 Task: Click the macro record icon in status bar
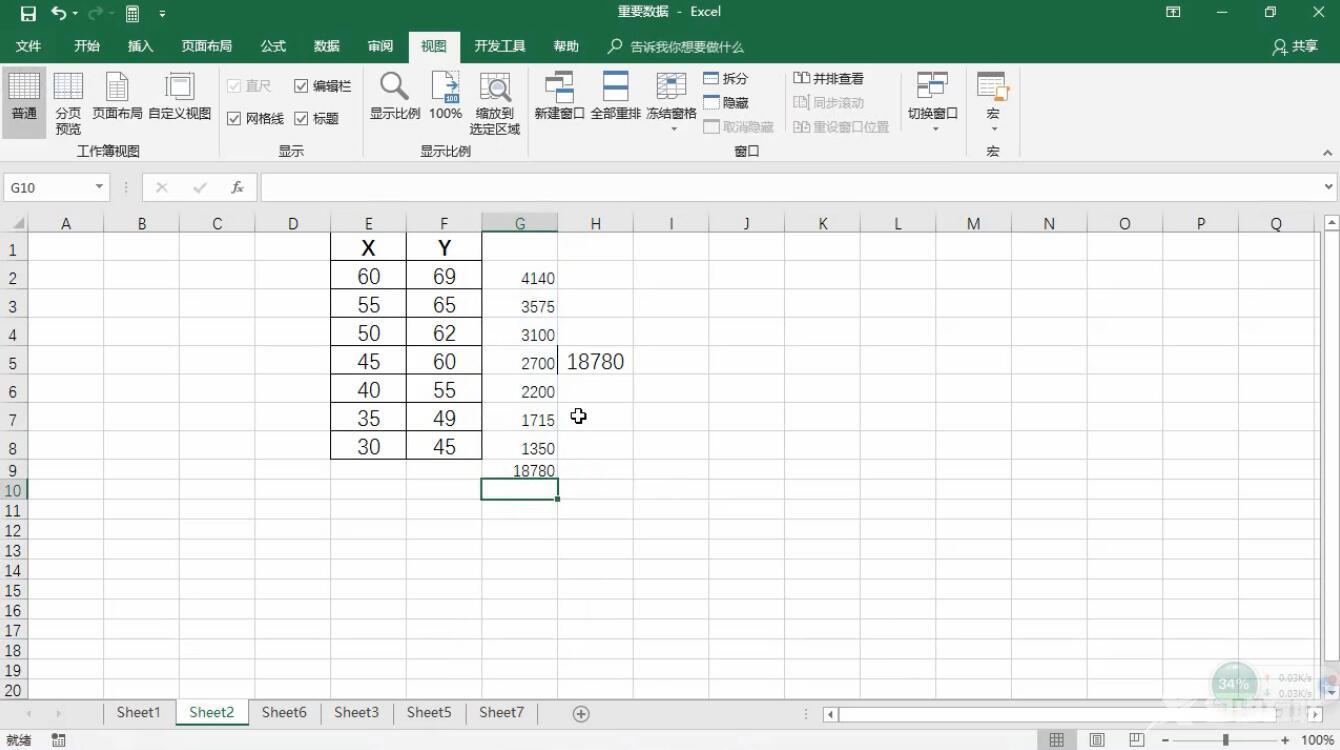click(x=59, y=740)
